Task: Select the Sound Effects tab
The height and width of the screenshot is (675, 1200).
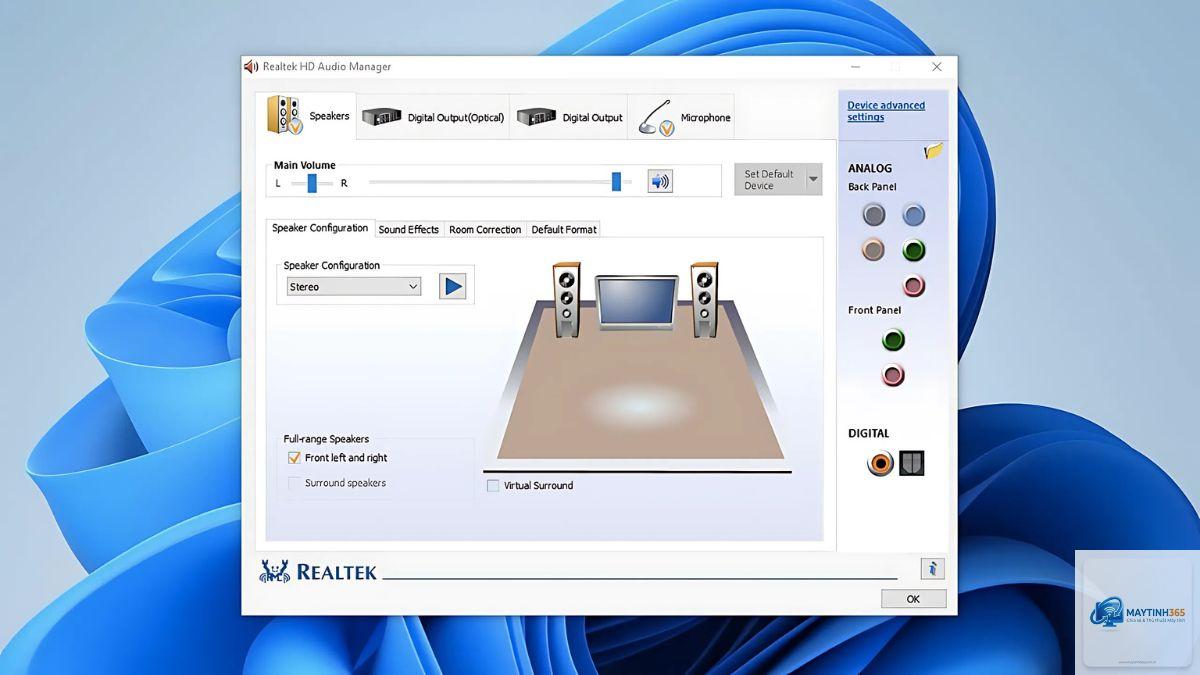Action: [x=408, y=229]
